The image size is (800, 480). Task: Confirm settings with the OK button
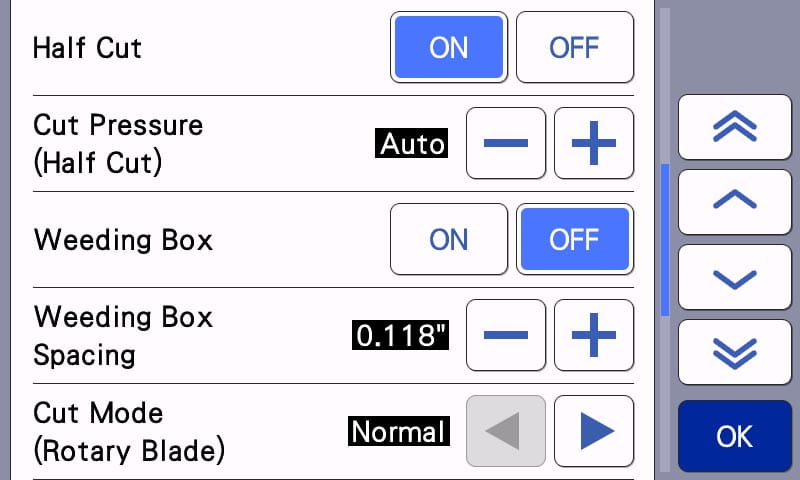click(734, 436)
